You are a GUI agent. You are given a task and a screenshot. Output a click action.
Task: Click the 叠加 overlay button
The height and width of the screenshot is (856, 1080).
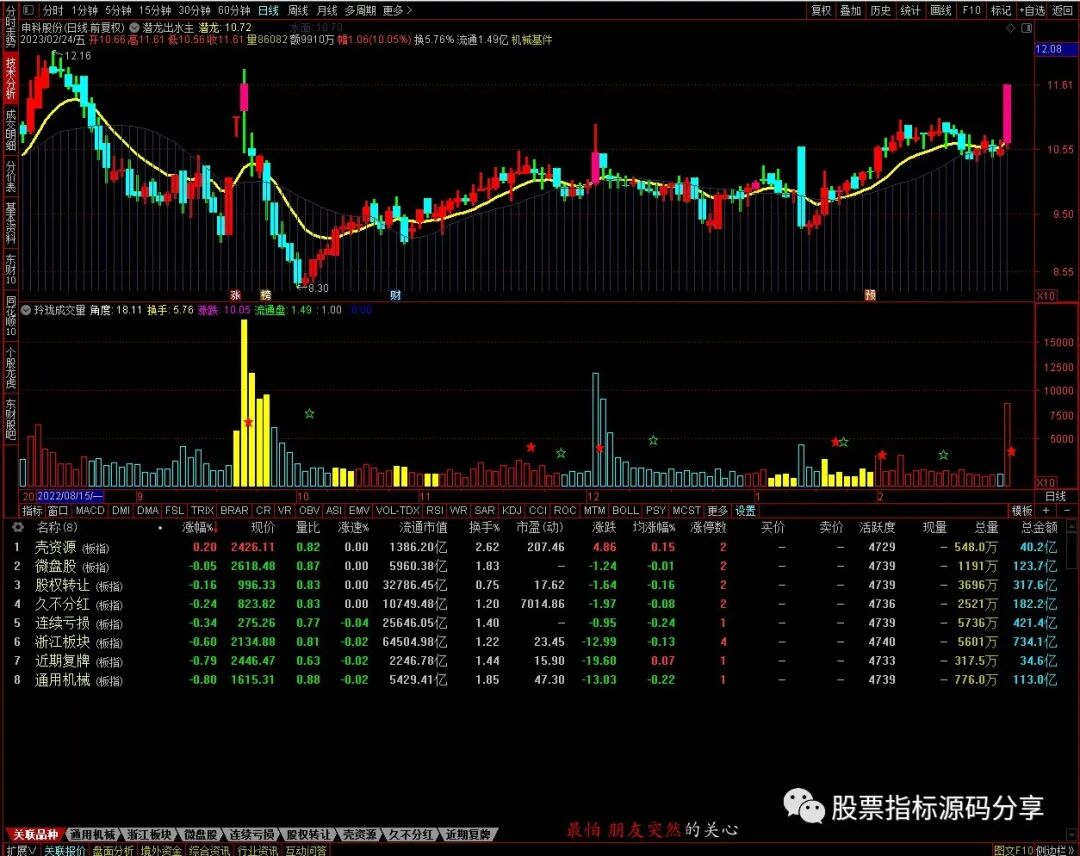(x=851, y=10)
